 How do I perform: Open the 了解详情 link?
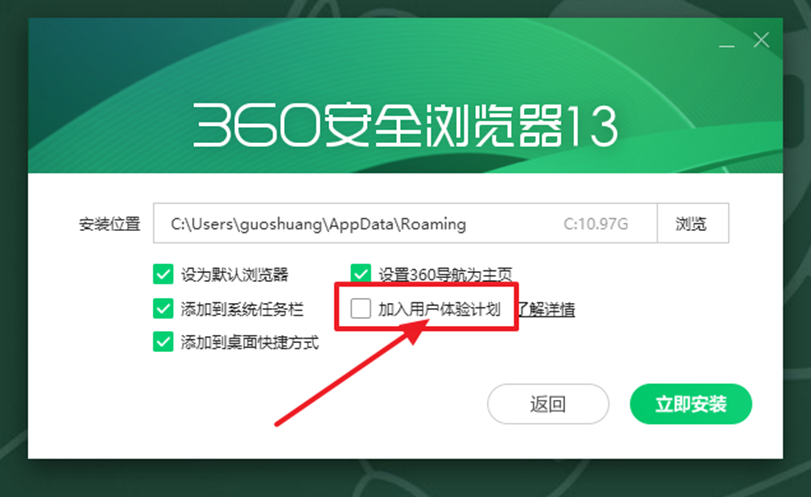point(547,309)
